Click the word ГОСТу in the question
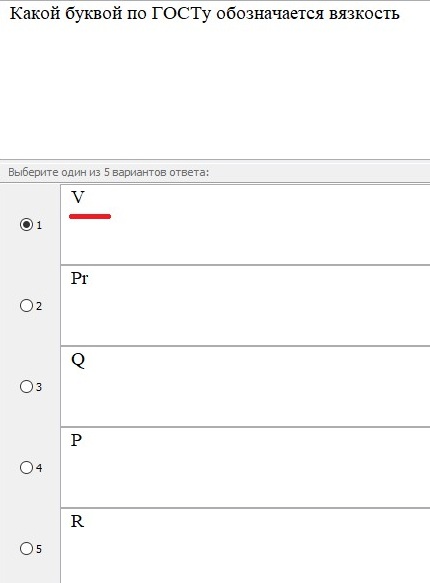Screen dimensions: 430x583 point(181,14)
